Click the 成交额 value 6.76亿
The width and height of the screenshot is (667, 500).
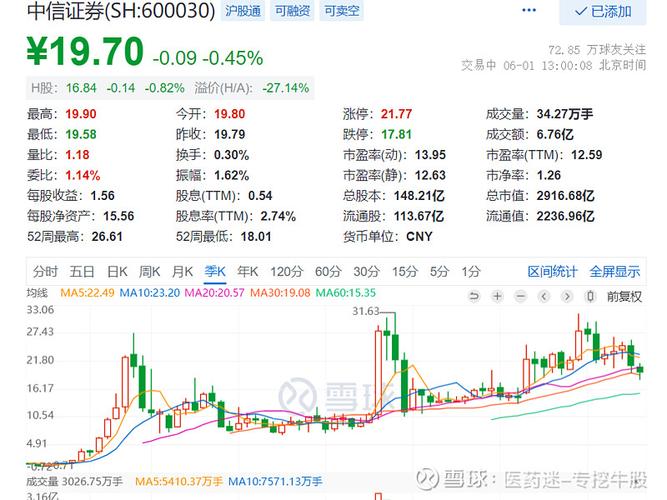coord(555,134)
